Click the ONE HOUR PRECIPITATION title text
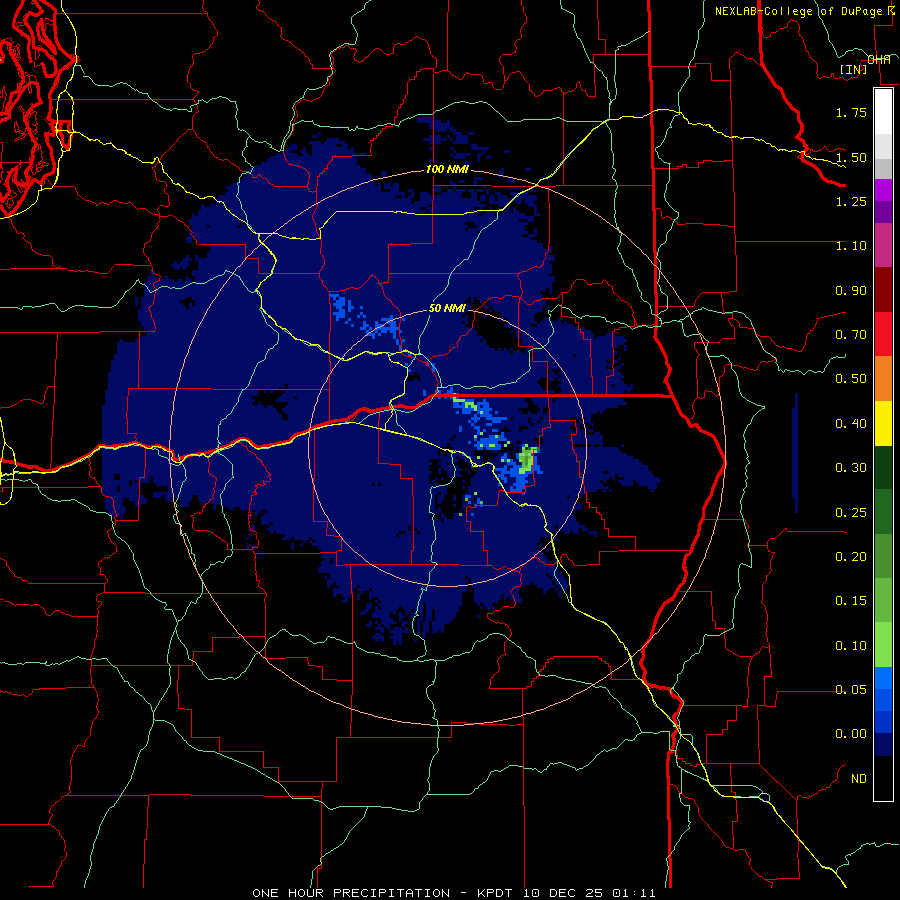This screenshot has width=900, height=900. click(351, 893)
